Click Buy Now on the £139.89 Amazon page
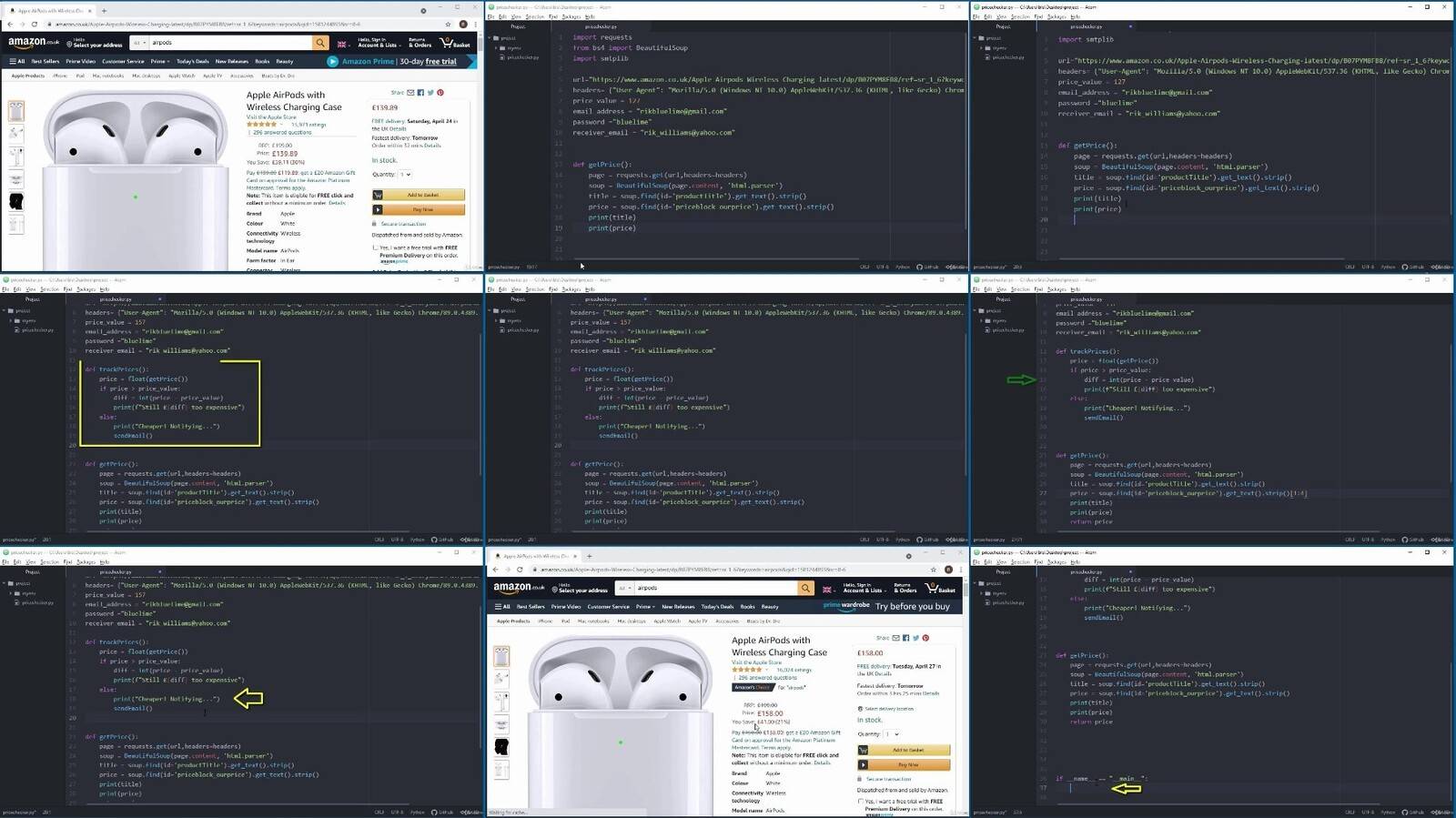 coord(419,209)
